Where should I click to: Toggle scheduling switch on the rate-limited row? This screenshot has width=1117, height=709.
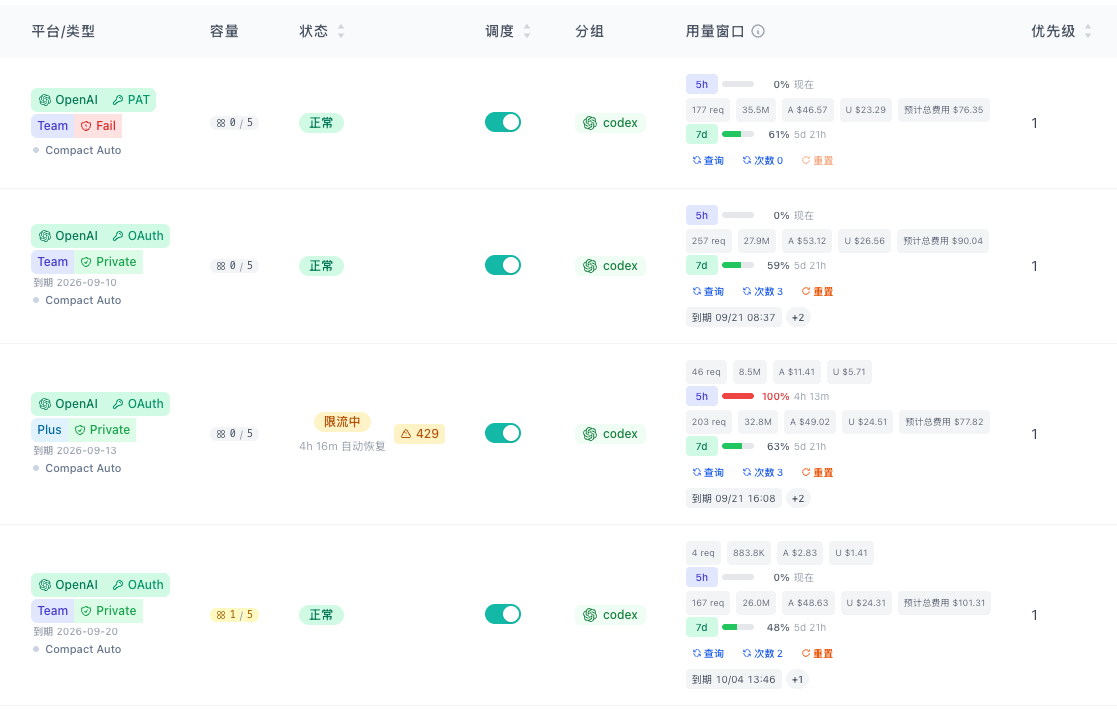click(503, 433)
